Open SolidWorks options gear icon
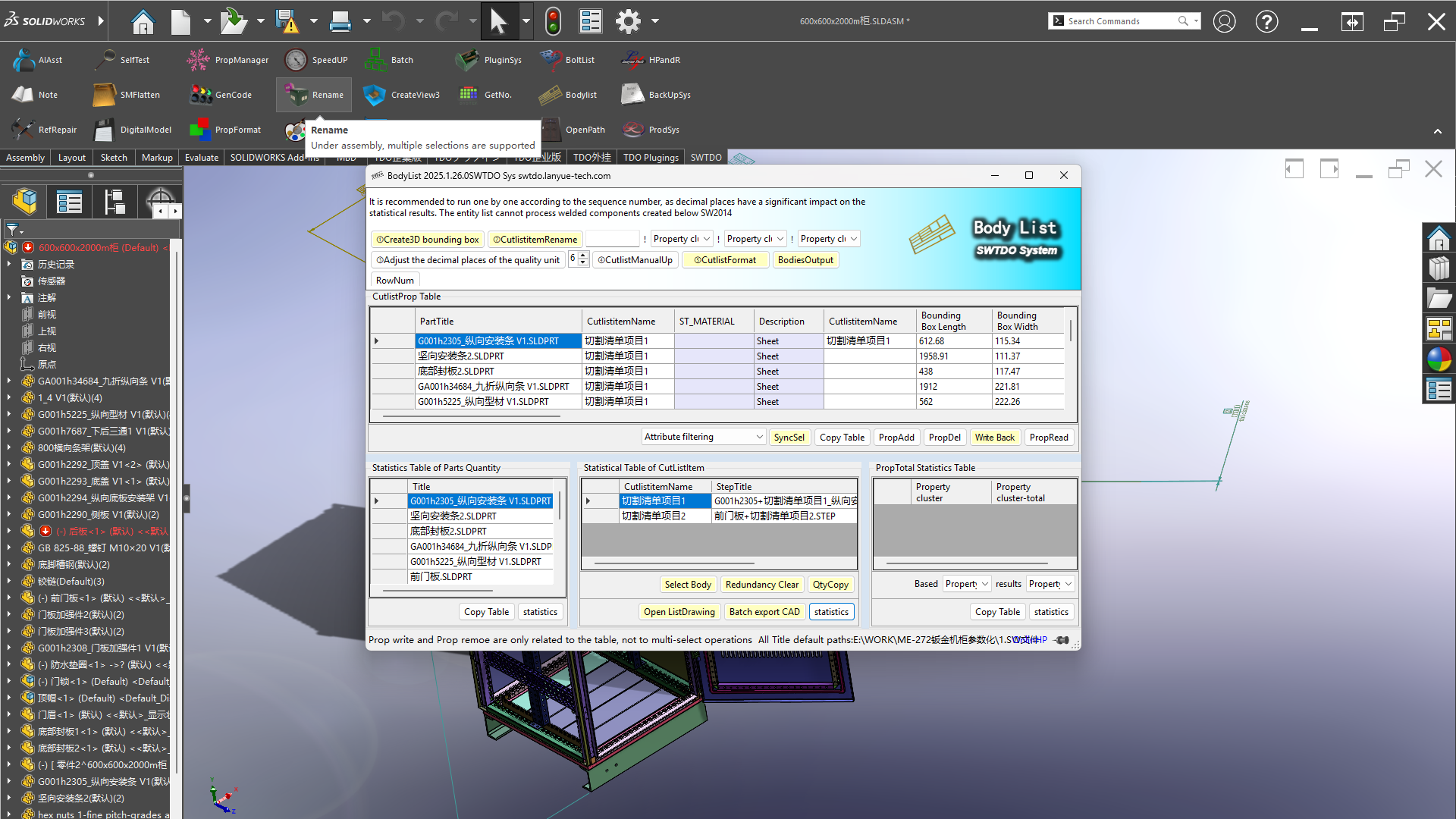The height and width of the screenshot is (819, 1456). coord(628,21)
